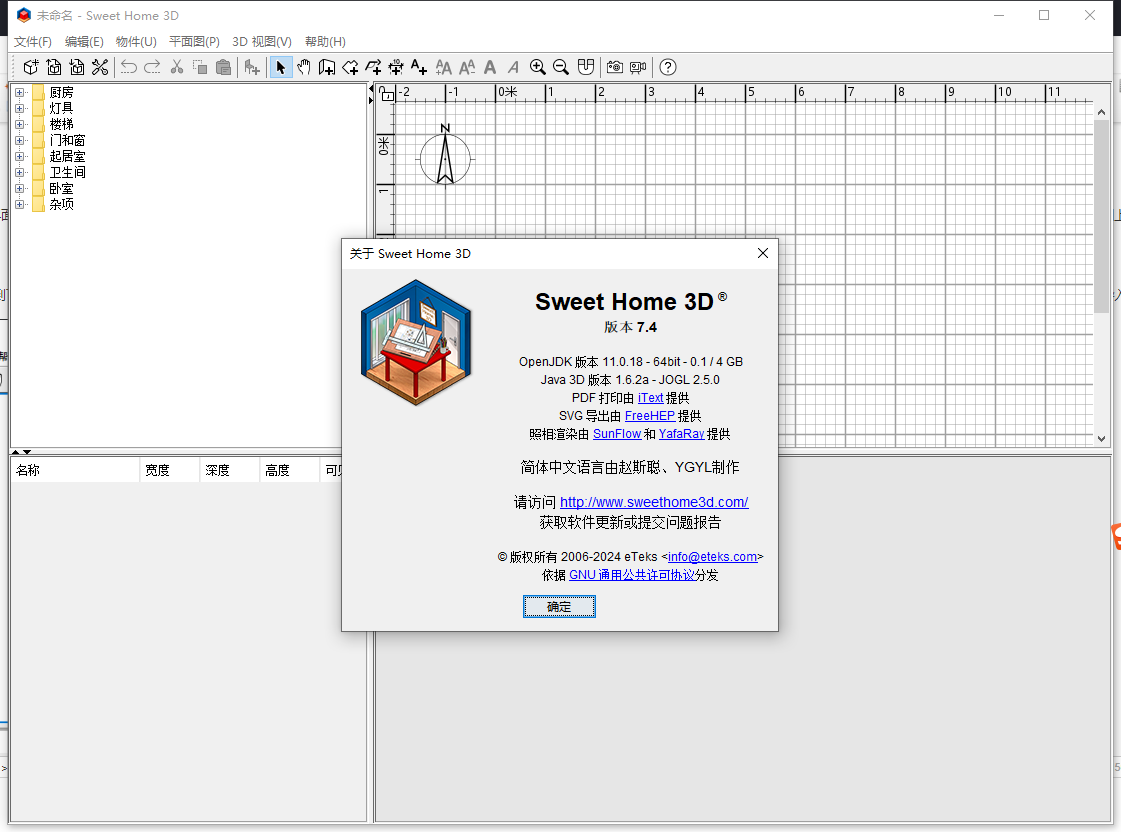Open the FreeHEP link

coord(650,416)
